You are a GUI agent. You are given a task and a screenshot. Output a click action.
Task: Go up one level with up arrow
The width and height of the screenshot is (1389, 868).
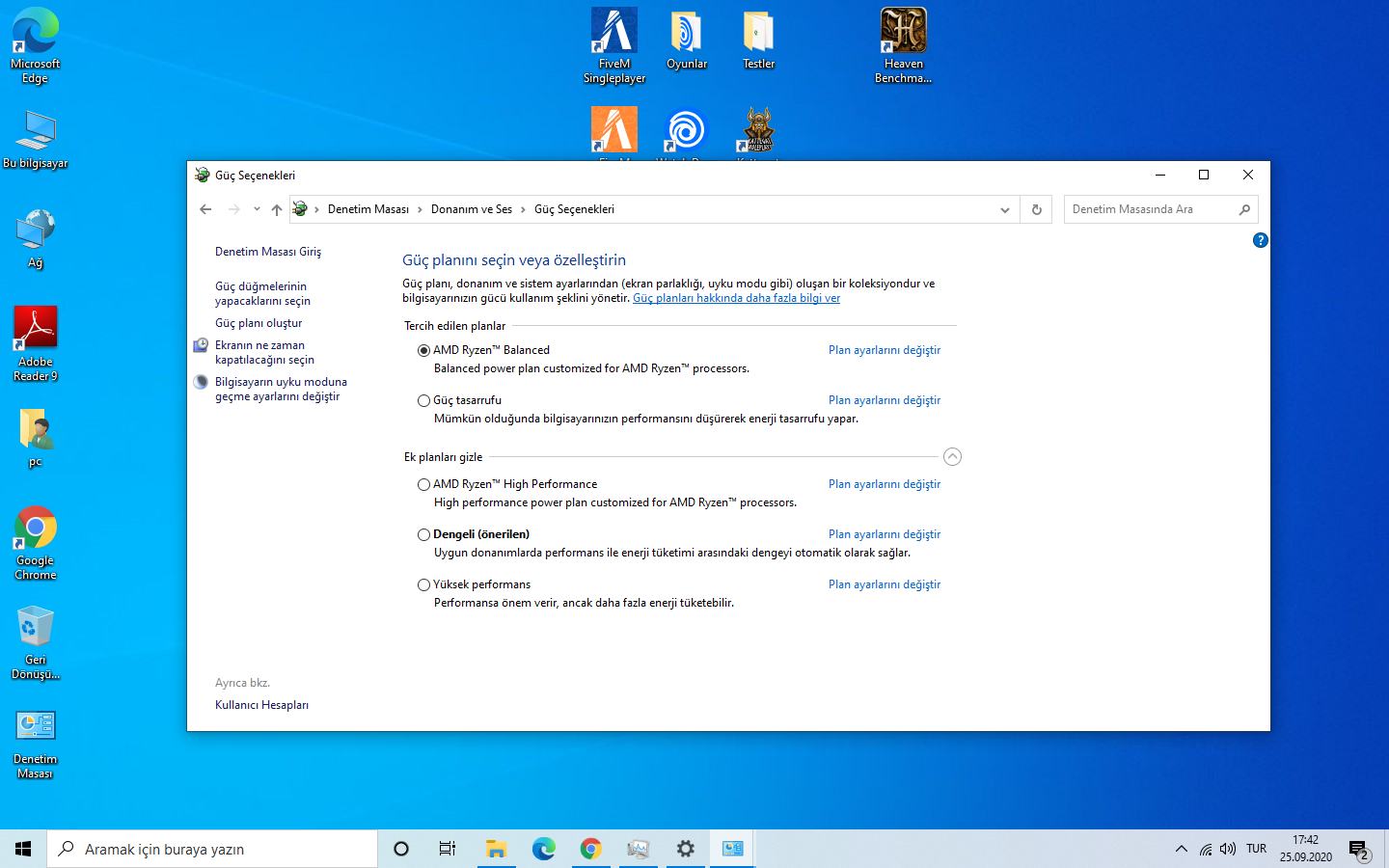pos(277,209)
